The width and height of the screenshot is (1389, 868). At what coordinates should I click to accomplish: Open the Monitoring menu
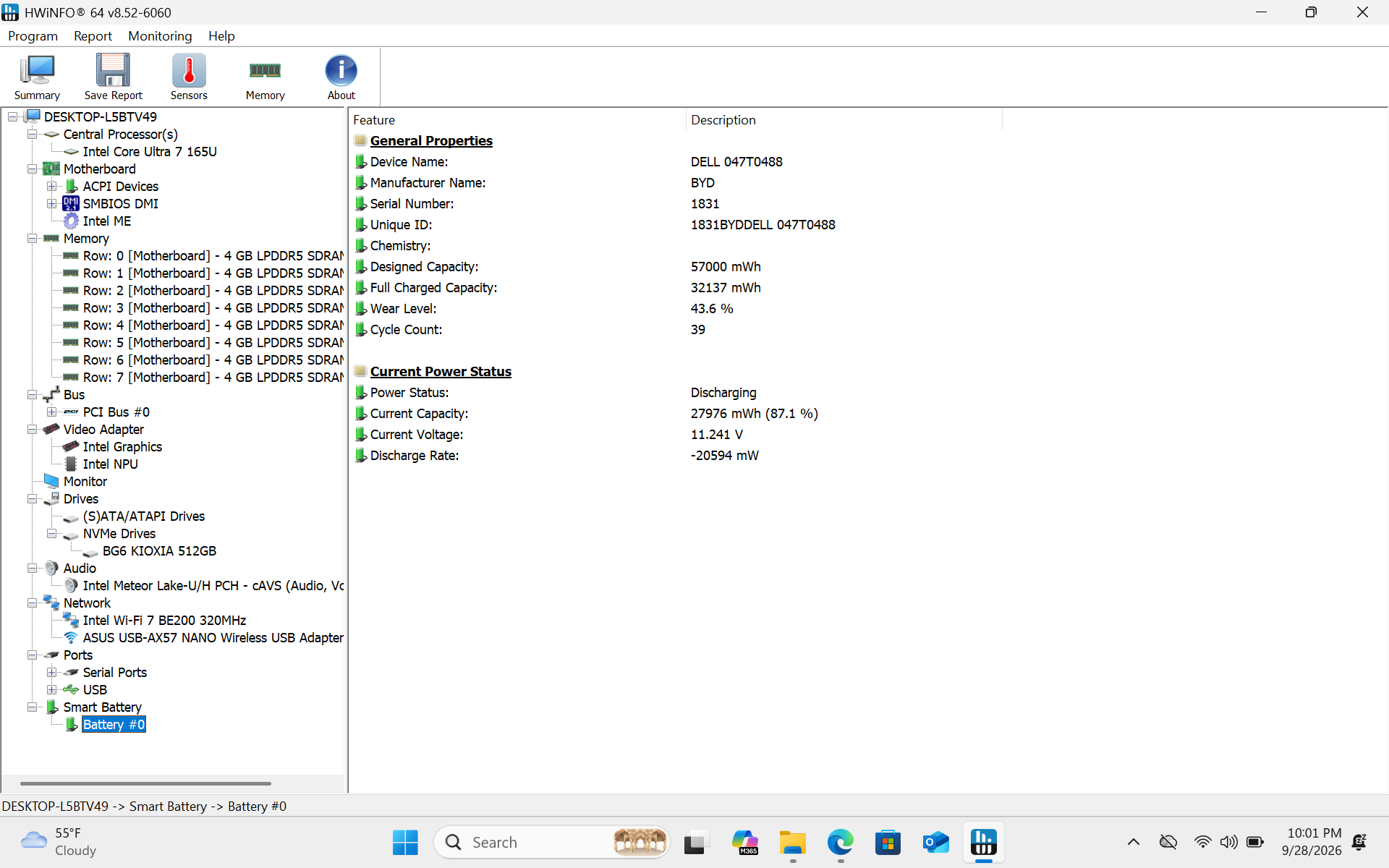pyautogui.click(x=160, y=36)
